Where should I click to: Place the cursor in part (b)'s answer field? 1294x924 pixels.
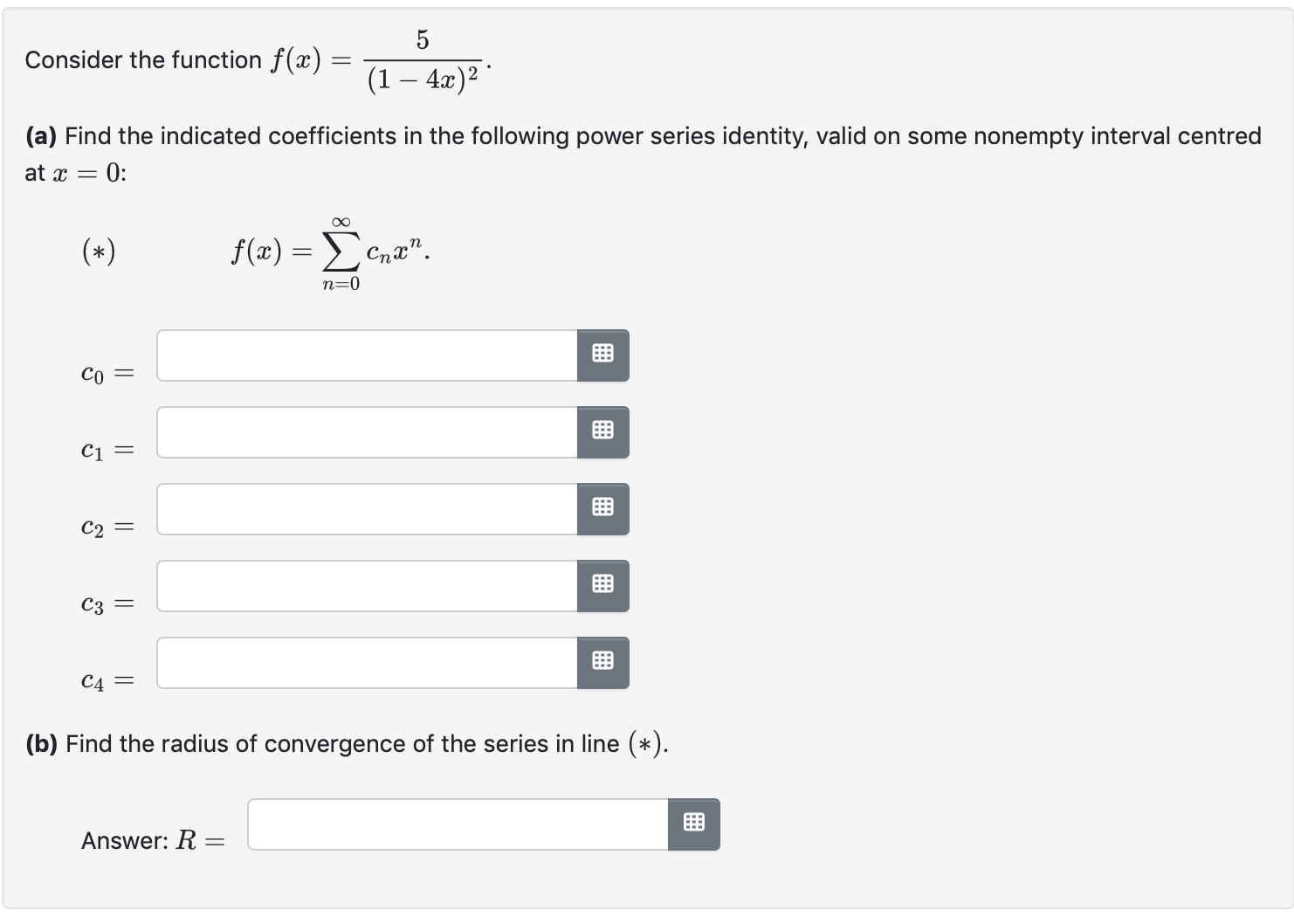click(456, 823)
